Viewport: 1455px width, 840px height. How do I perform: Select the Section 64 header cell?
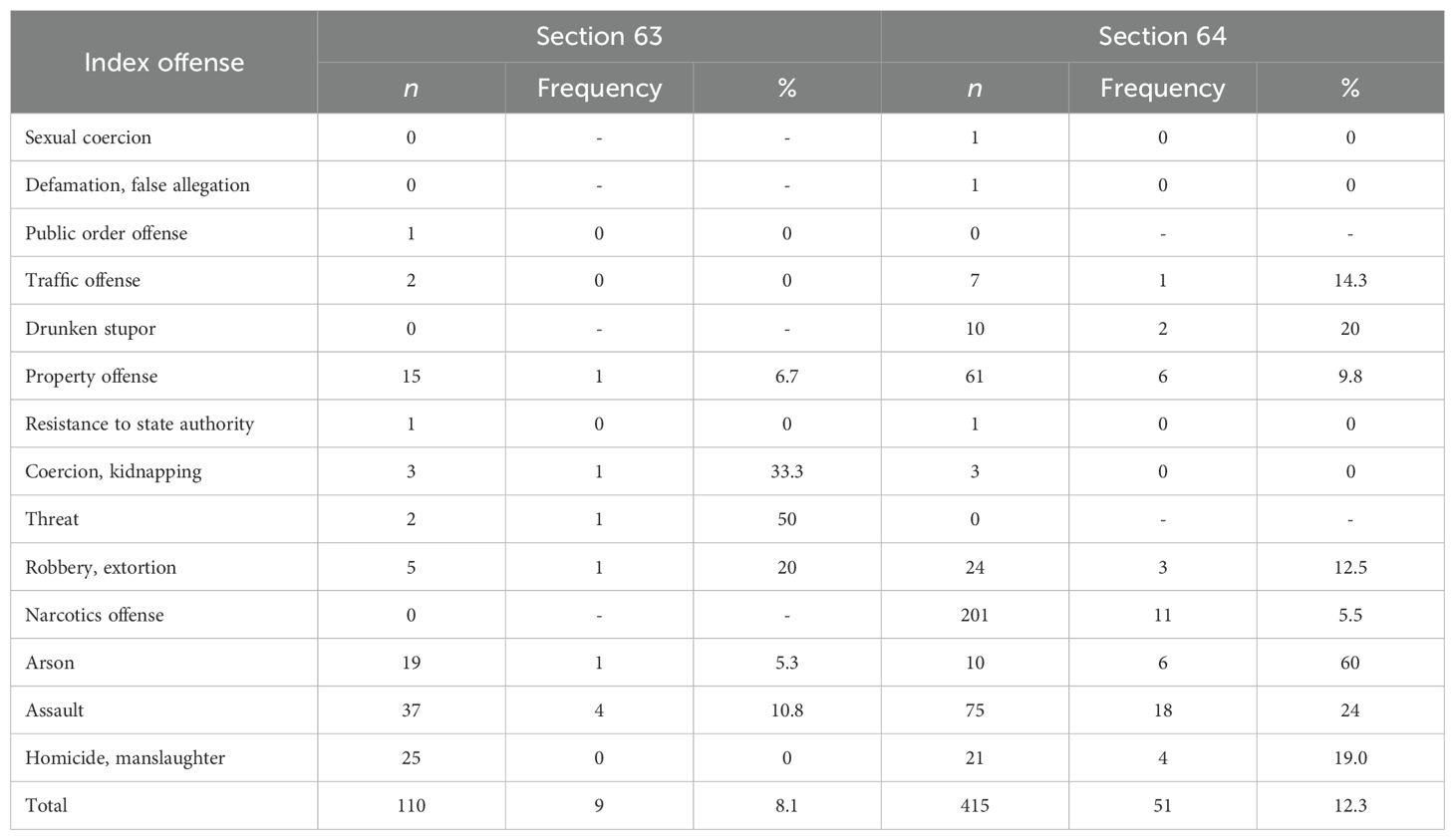(x=1162, y=37)
